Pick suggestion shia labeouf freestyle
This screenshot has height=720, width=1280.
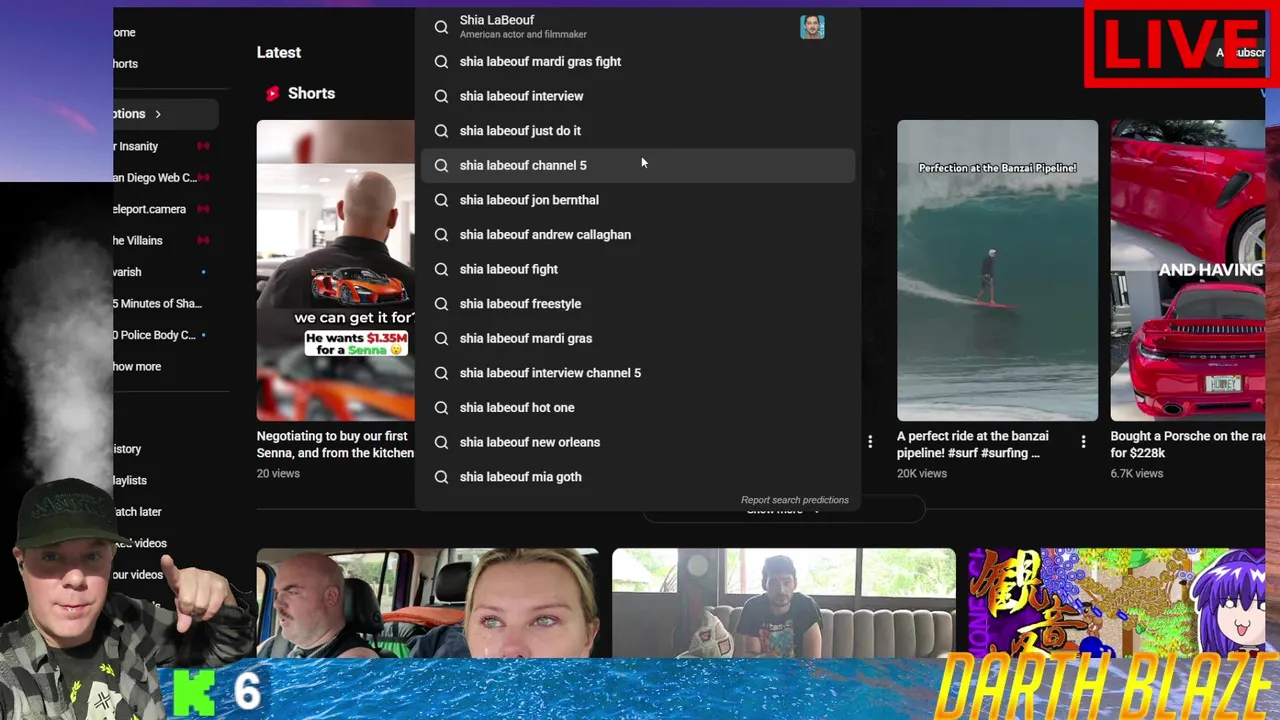point(638,304)
